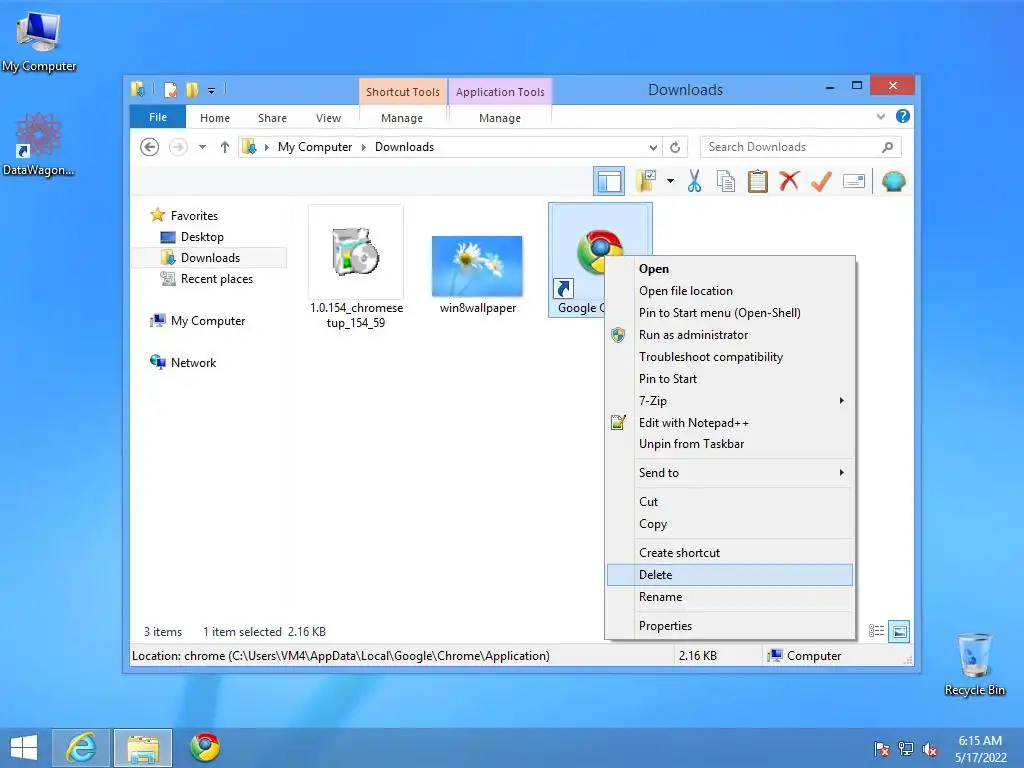Open the Explorer help question mark
Image resolution: width=1024 pixels, height=768 pixels.
click(x=903, y=116)
